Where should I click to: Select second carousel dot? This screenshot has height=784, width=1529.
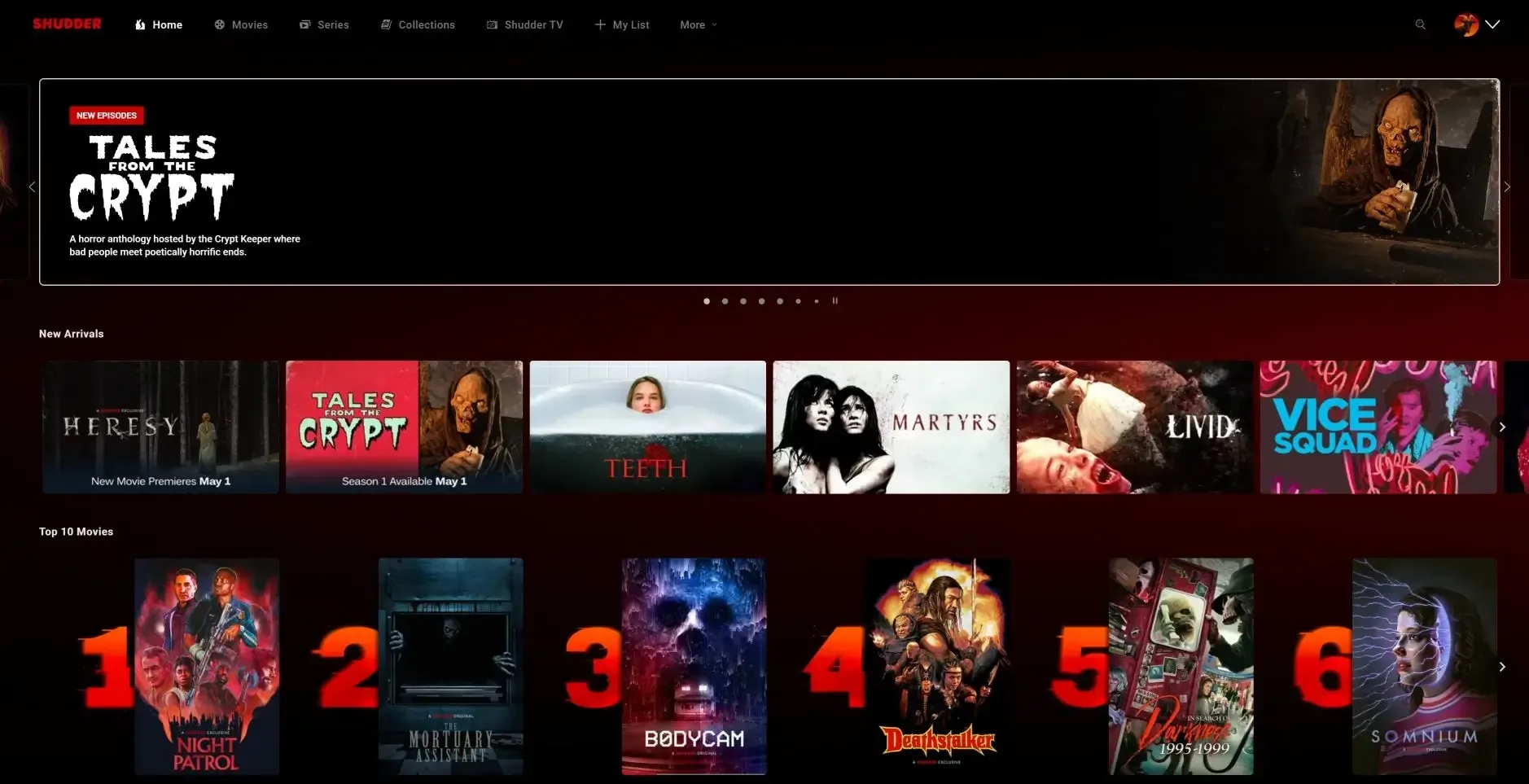point(725,301)
